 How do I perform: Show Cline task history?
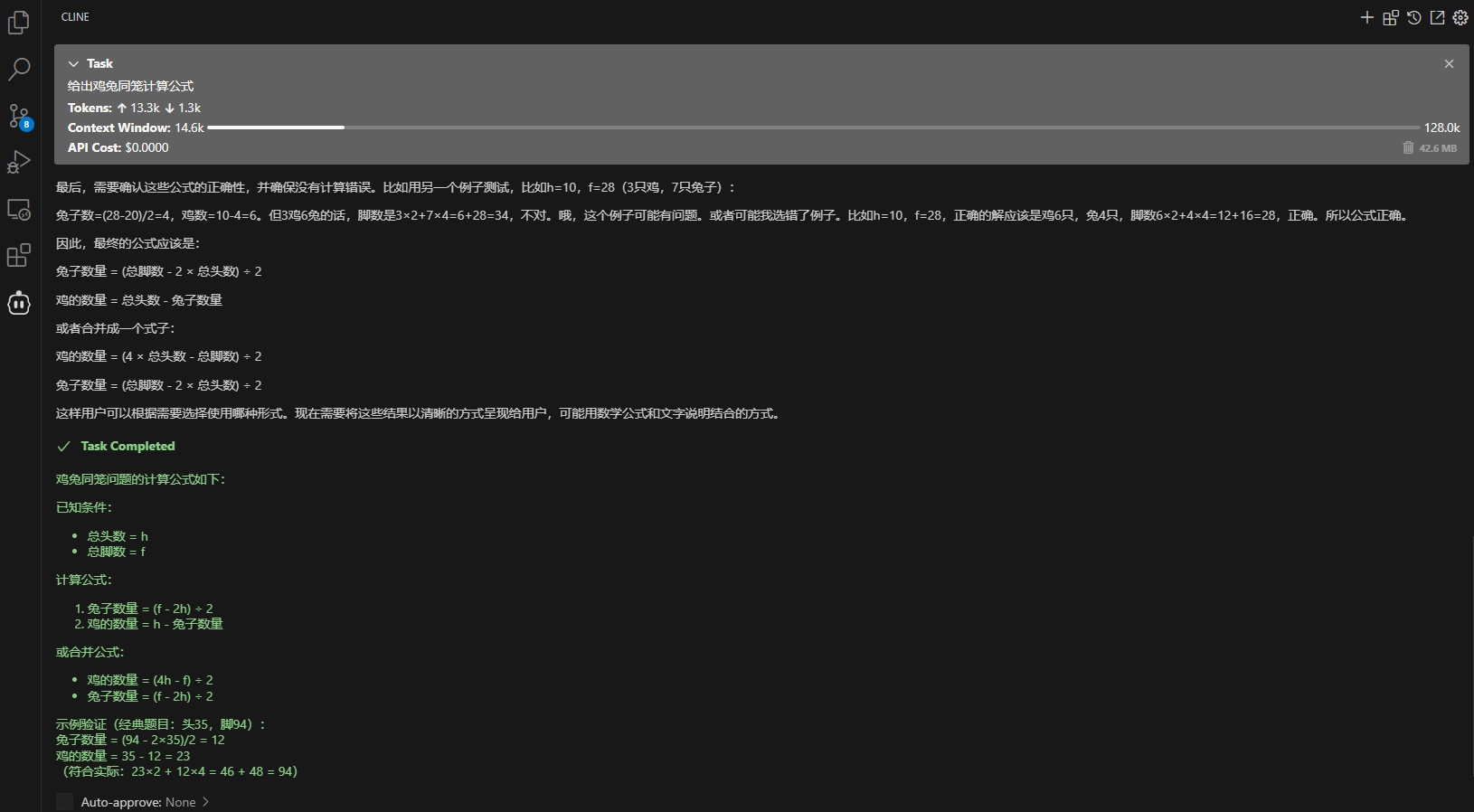pyautogui.click(x=1414, y=17)
